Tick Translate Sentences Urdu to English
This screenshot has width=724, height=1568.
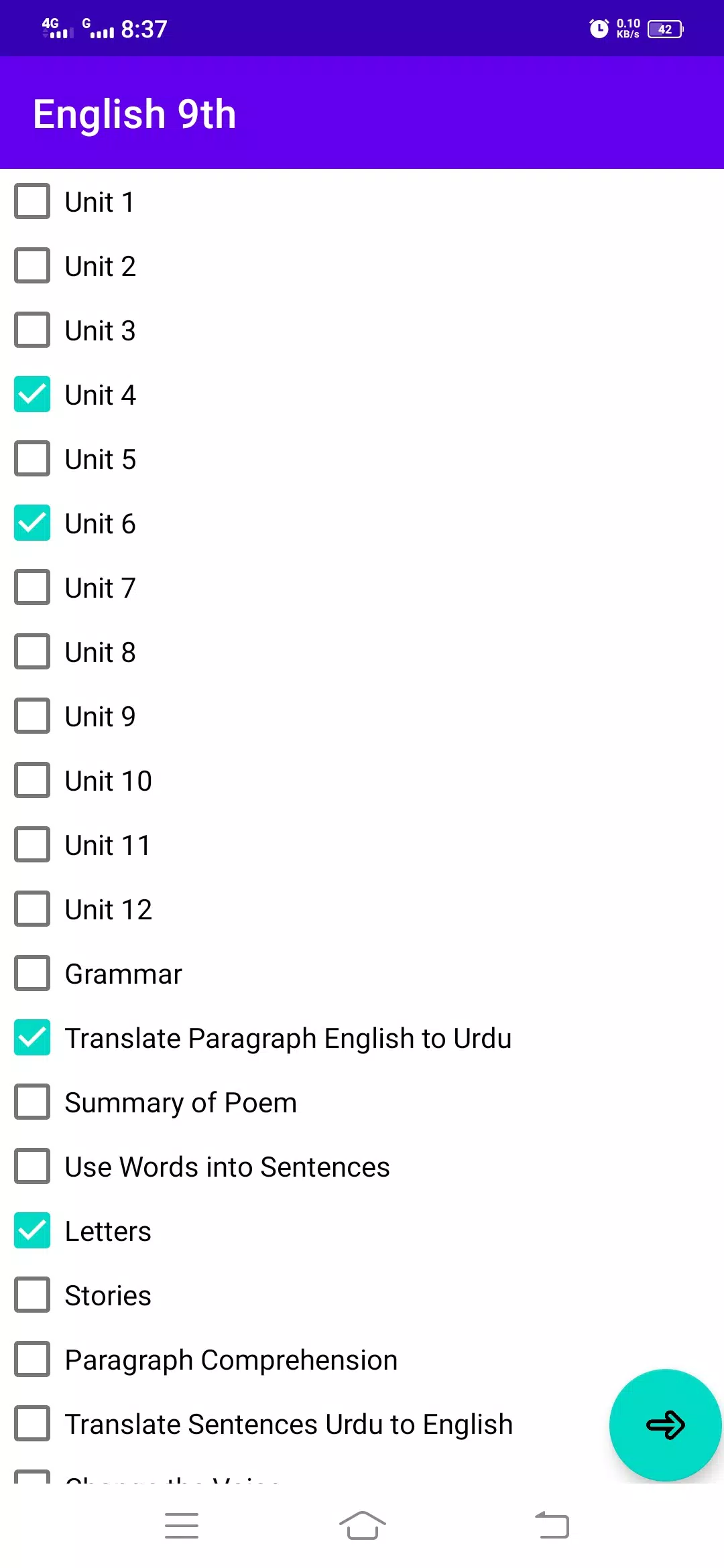coord(32,1423)
